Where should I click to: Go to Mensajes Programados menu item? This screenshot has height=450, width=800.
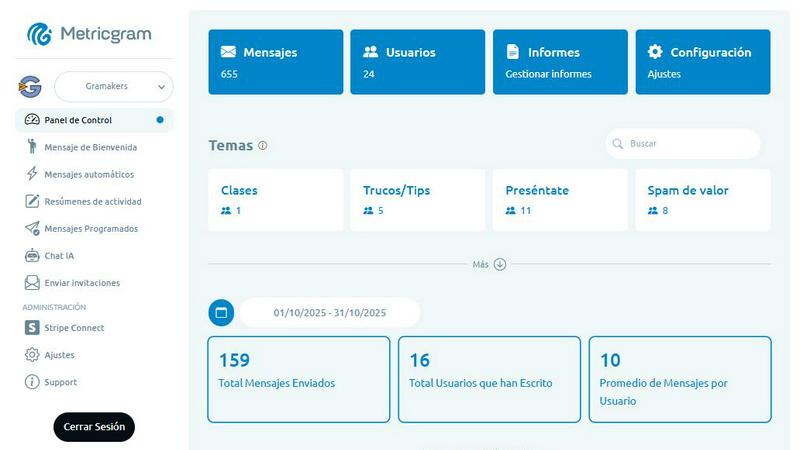click(x=91, y=229)
